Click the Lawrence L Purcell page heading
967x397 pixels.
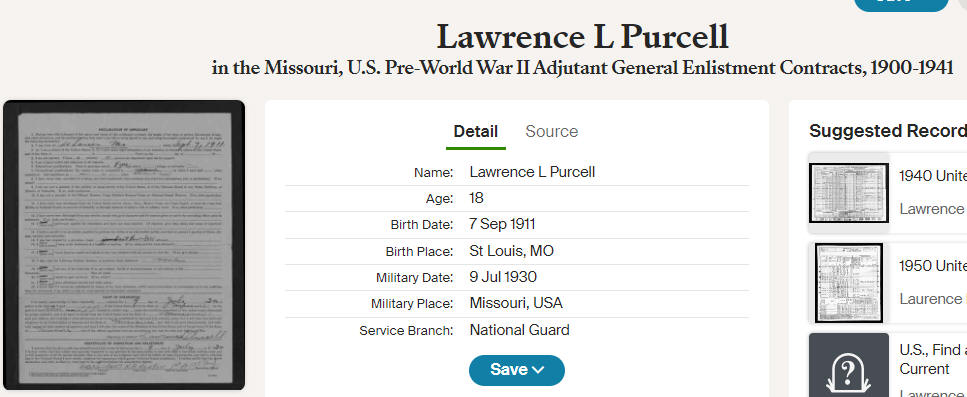click(x=582, y=36)
